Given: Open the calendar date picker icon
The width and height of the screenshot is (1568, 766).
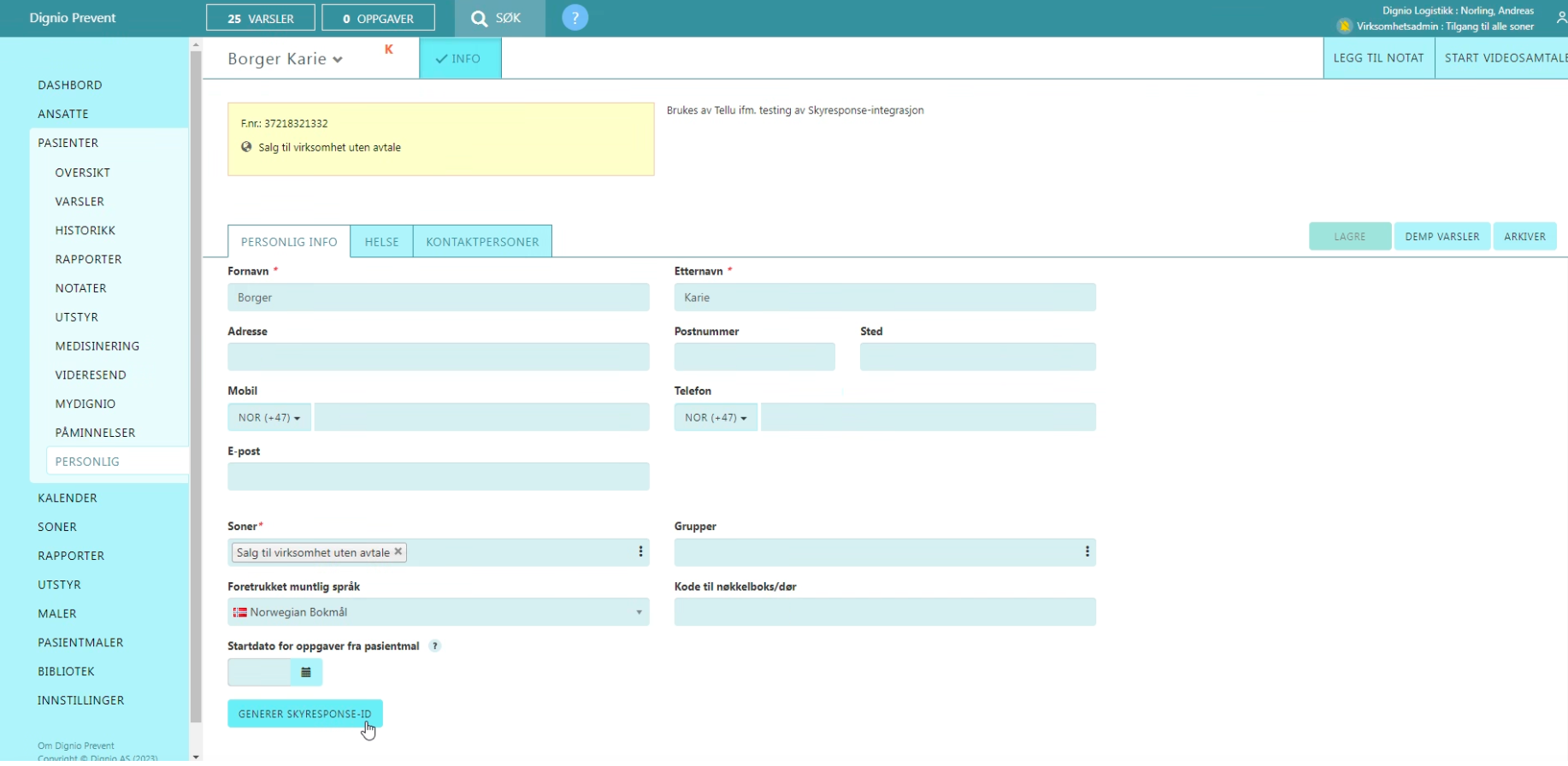Looking at the screenshot, I should (306, 673).
